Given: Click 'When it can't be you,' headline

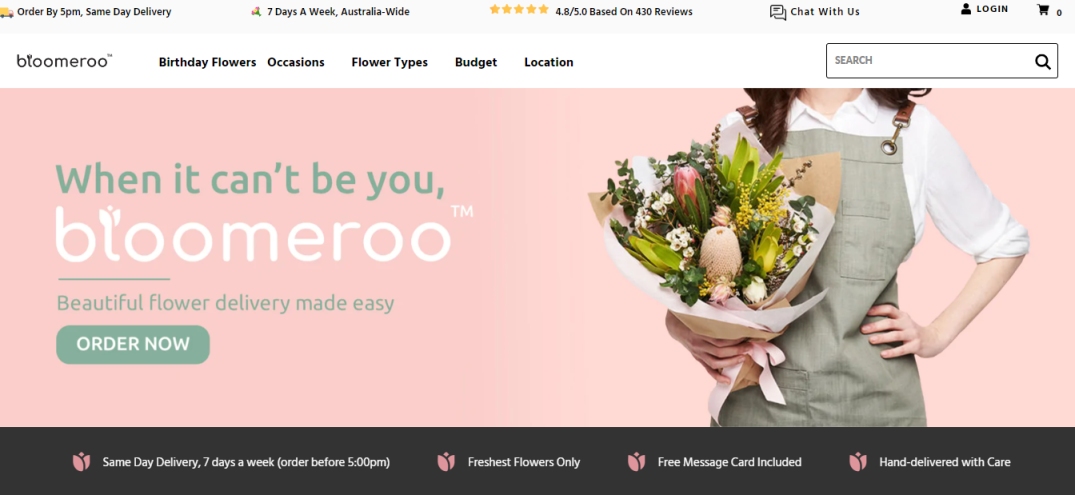Looking at the screenshot, I should click(x=250, y=179).
